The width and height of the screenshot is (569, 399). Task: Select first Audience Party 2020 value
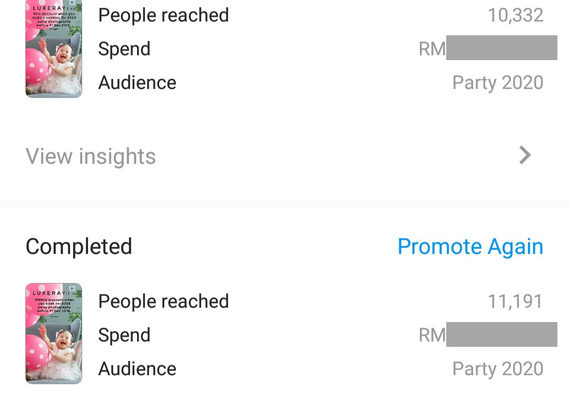(x=498, y=83)
